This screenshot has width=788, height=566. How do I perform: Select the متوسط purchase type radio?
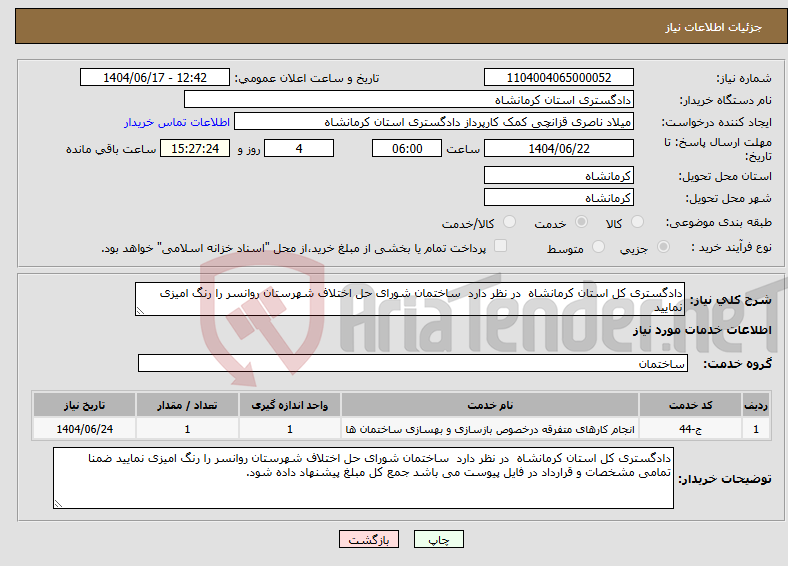point(598,247)
